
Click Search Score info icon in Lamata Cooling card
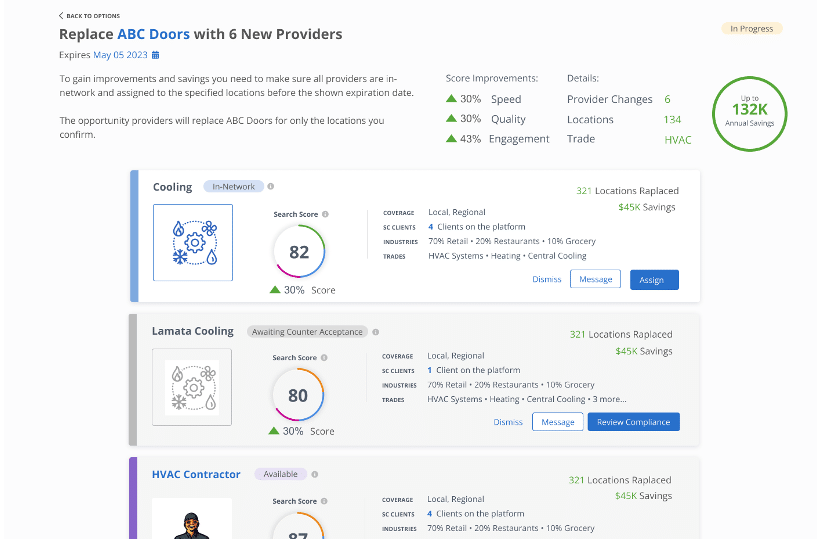coord(325,357)
